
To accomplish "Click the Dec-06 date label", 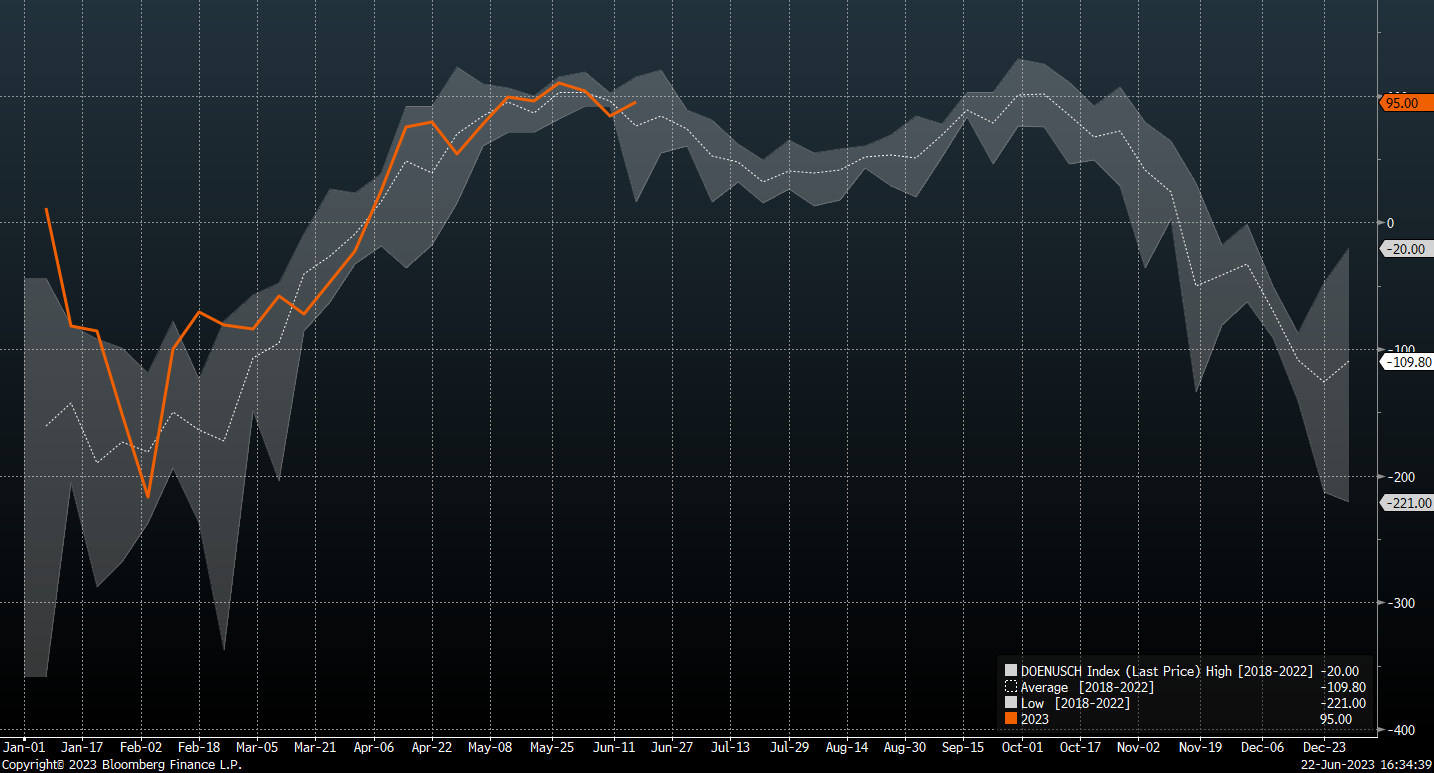I will tap(1262, 747).
